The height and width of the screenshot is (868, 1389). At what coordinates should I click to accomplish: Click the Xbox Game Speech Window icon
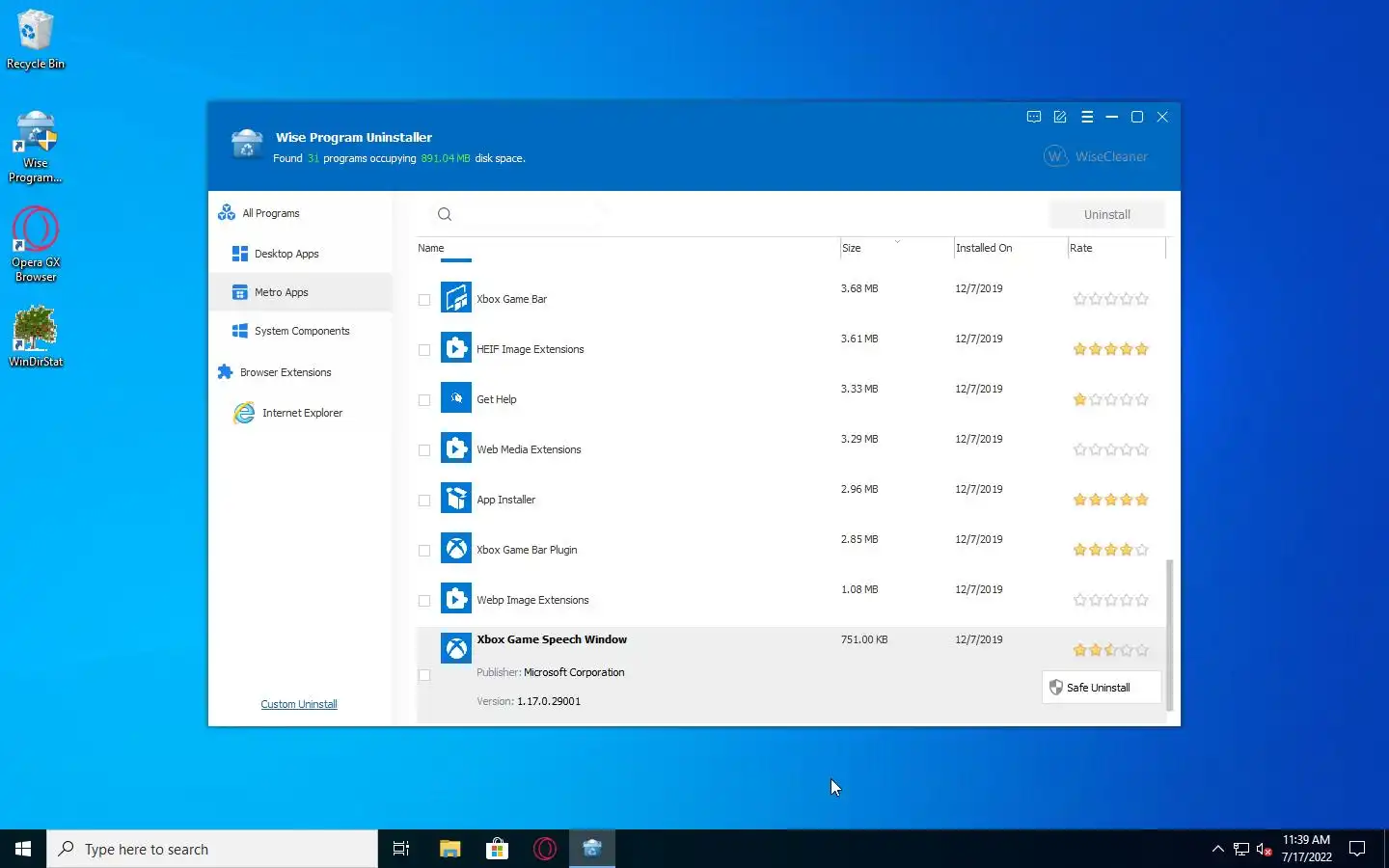(456, 648)
